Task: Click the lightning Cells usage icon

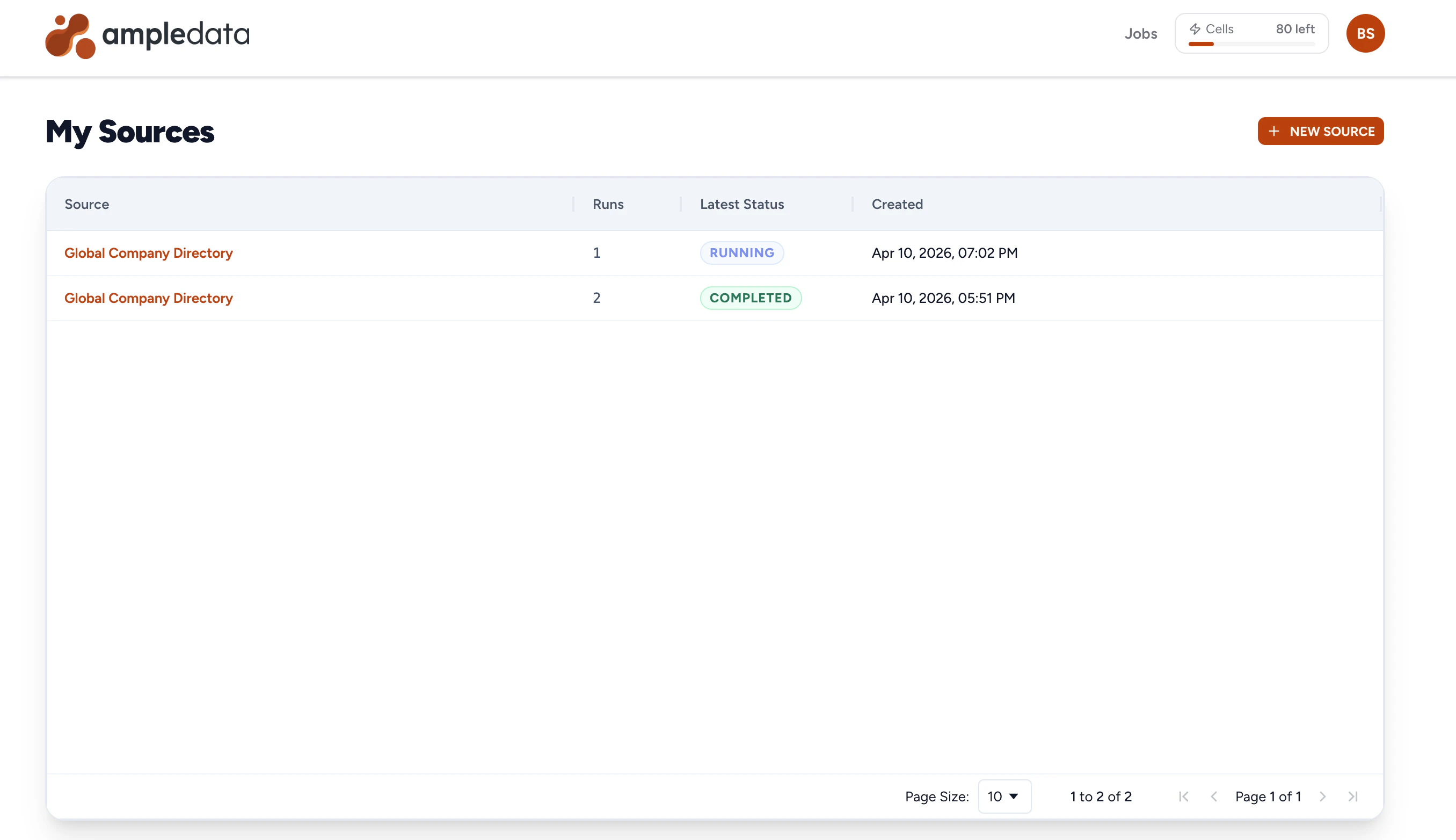Action: point(1197,28)
